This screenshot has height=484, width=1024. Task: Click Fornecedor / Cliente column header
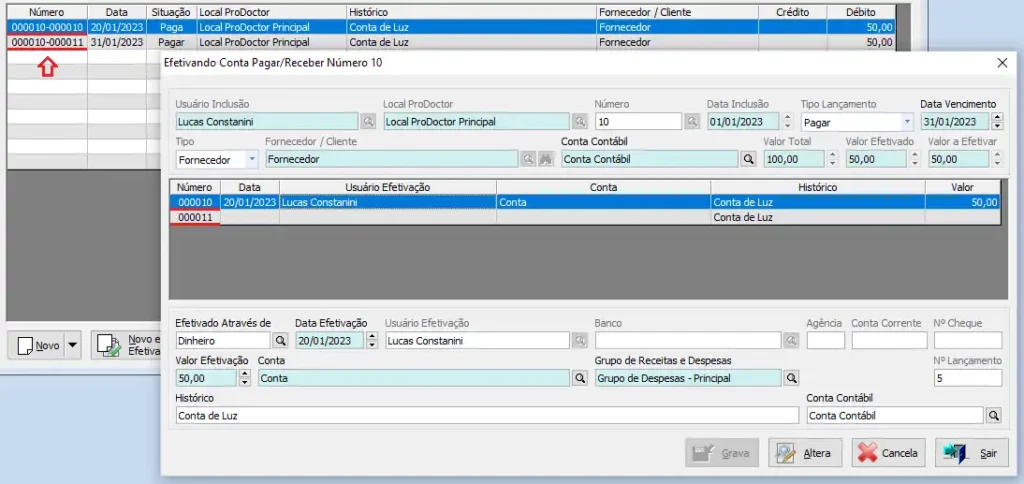677,12
